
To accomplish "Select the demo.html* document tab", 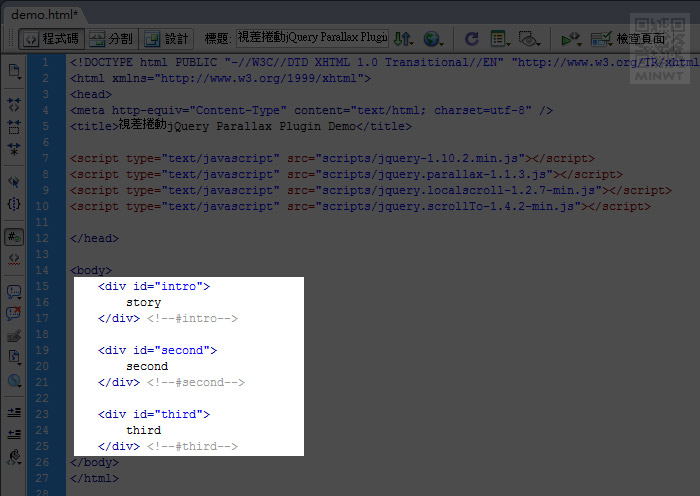I will pos(44,15).
